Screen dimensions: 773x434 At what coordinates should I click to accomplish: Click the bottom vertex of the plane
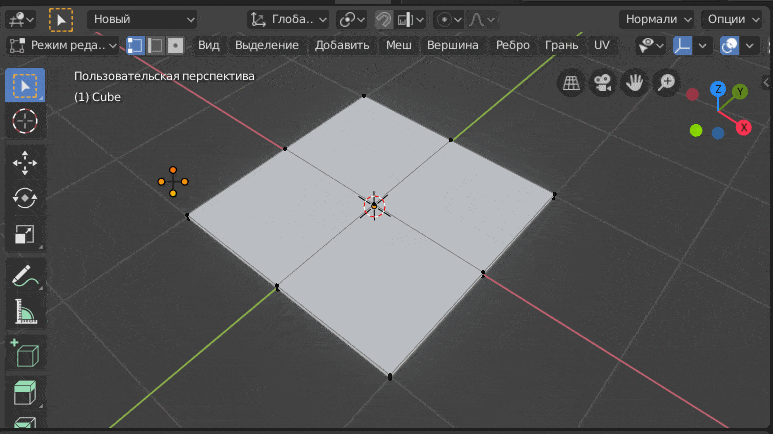[x=390, y=377]
